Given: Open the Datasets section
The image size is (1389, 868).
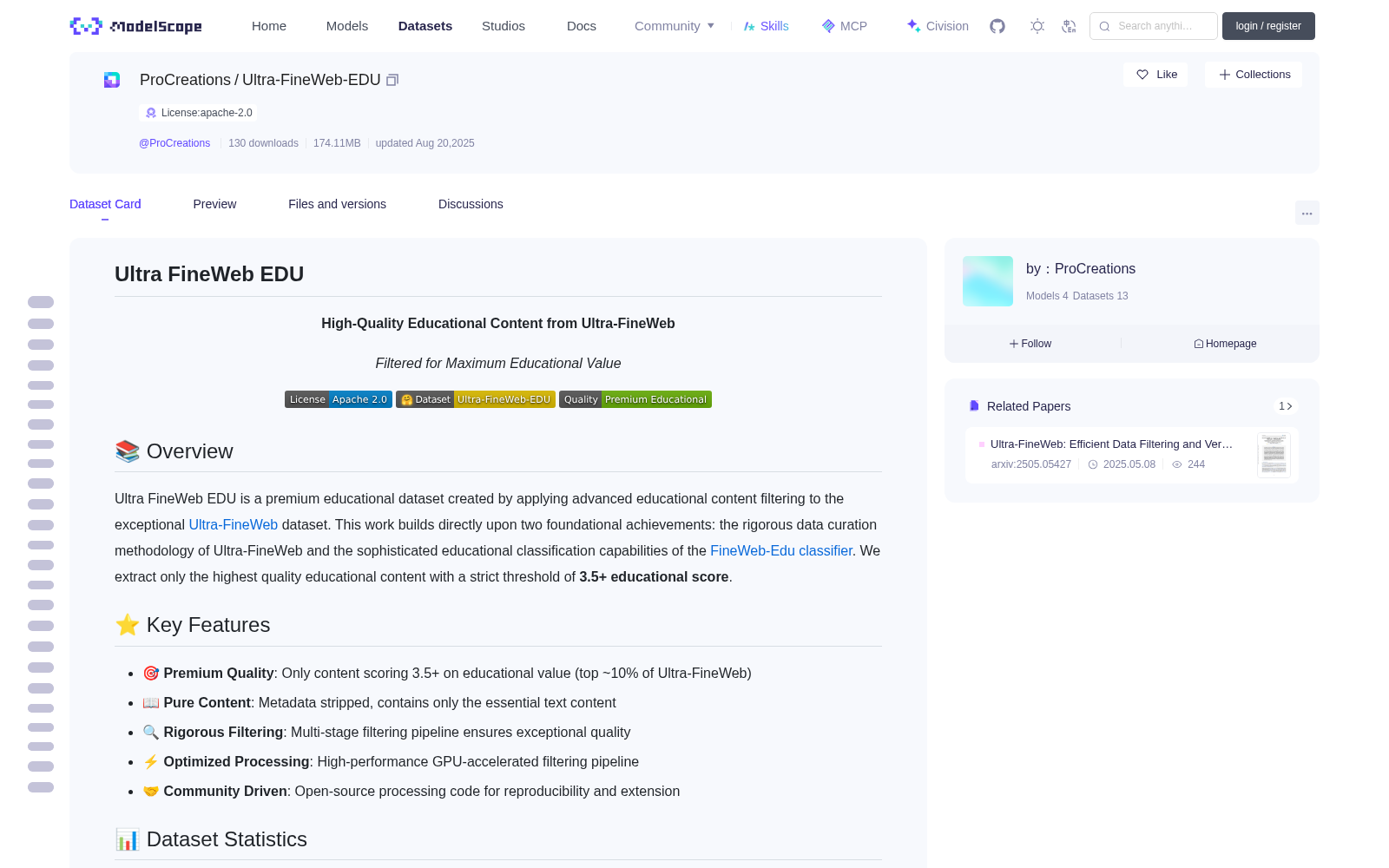Looking at the screenshot, I should (425, 26).
